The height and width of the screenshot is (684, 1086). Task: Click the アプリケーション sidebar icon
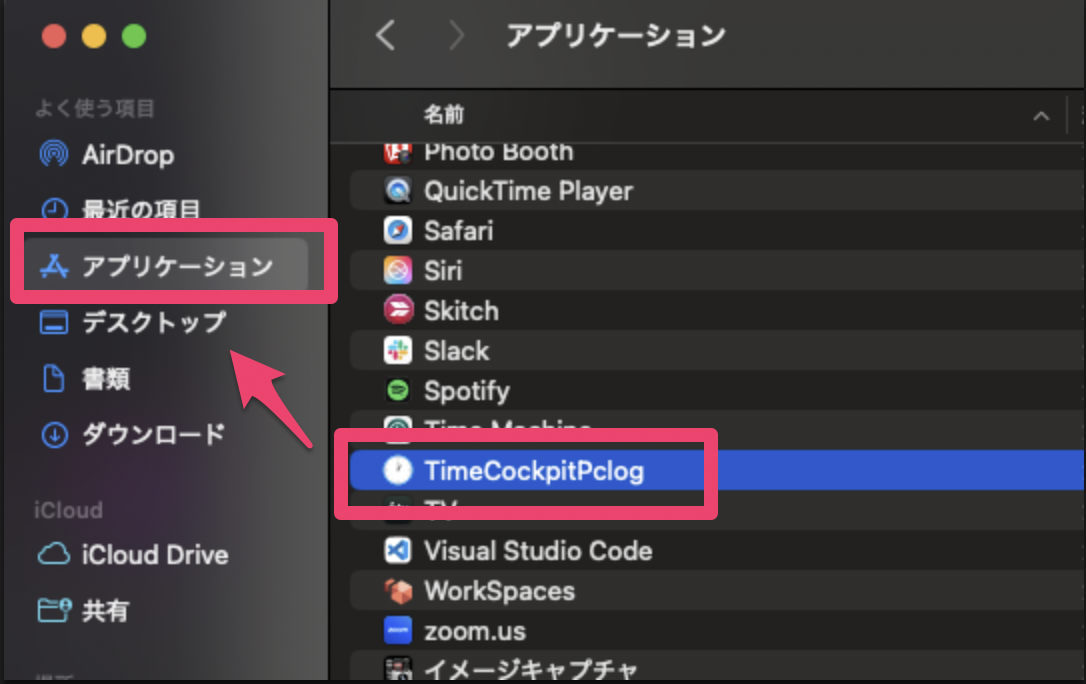[x=54, y=266]
